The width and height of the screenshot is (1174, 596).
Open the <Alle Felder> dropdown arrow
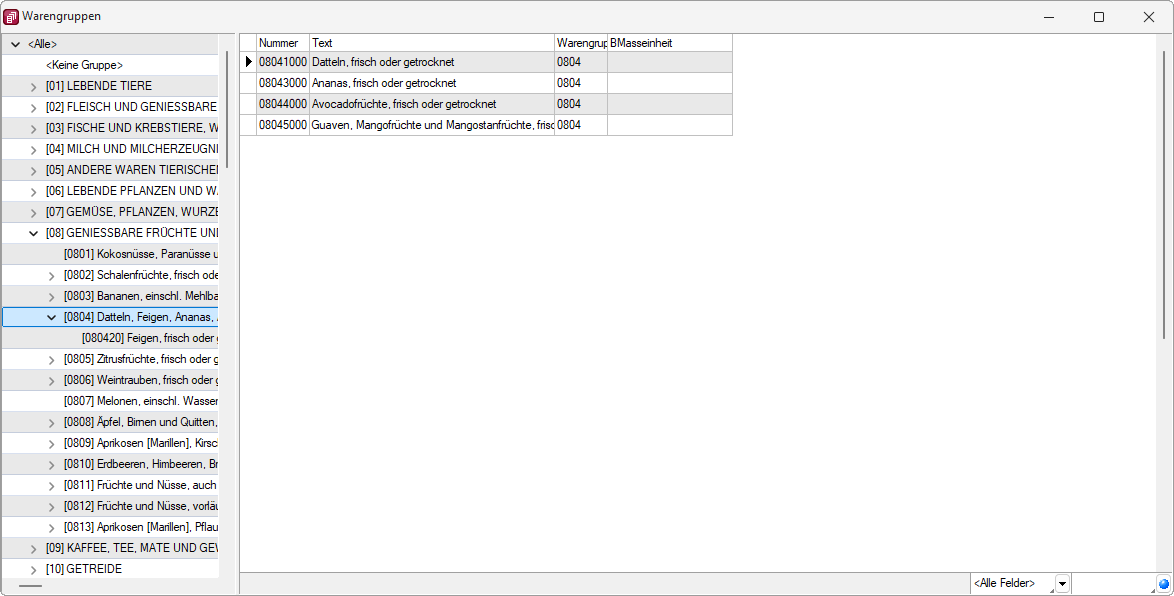tap(1062, 584)
